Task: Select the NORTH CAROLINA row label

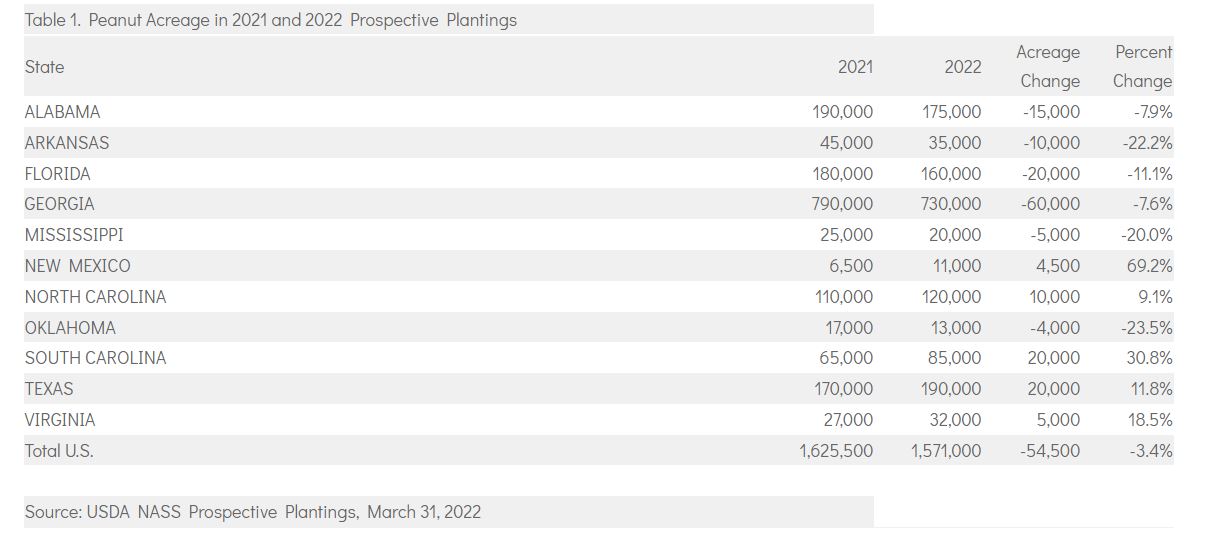Action: (x=96, y=297)
